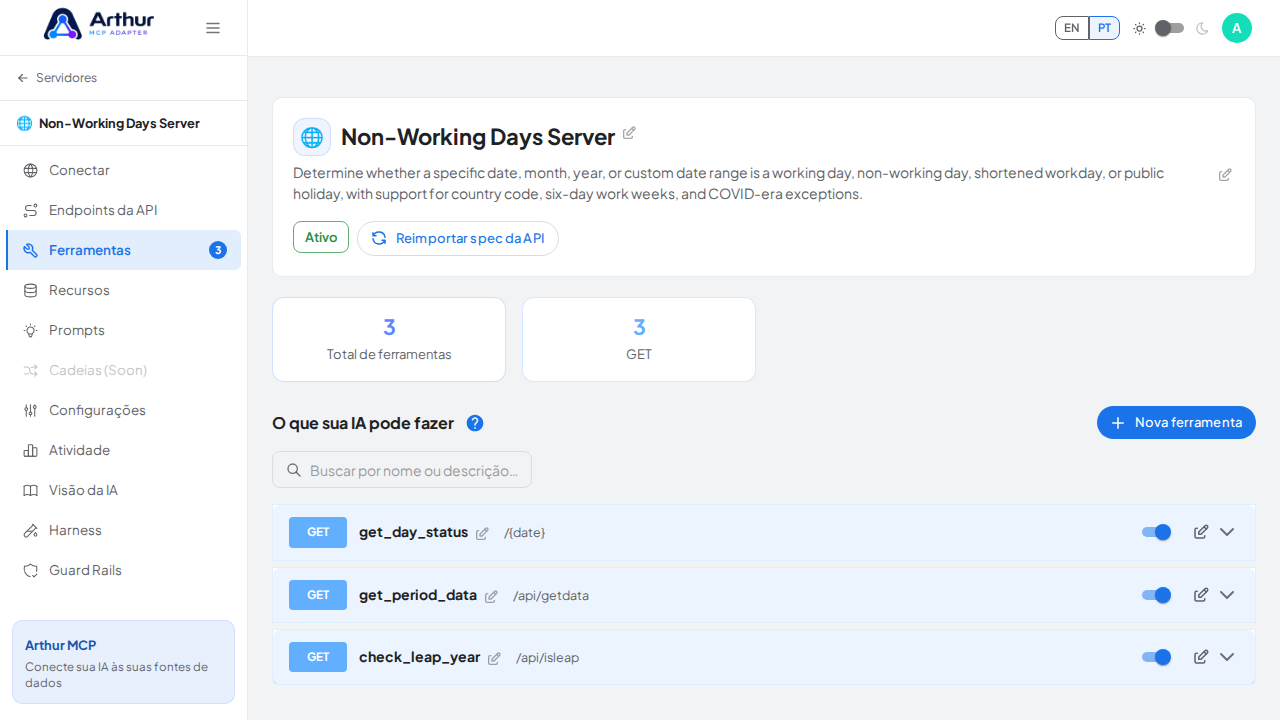Open Recursos sidebar item

123,290
